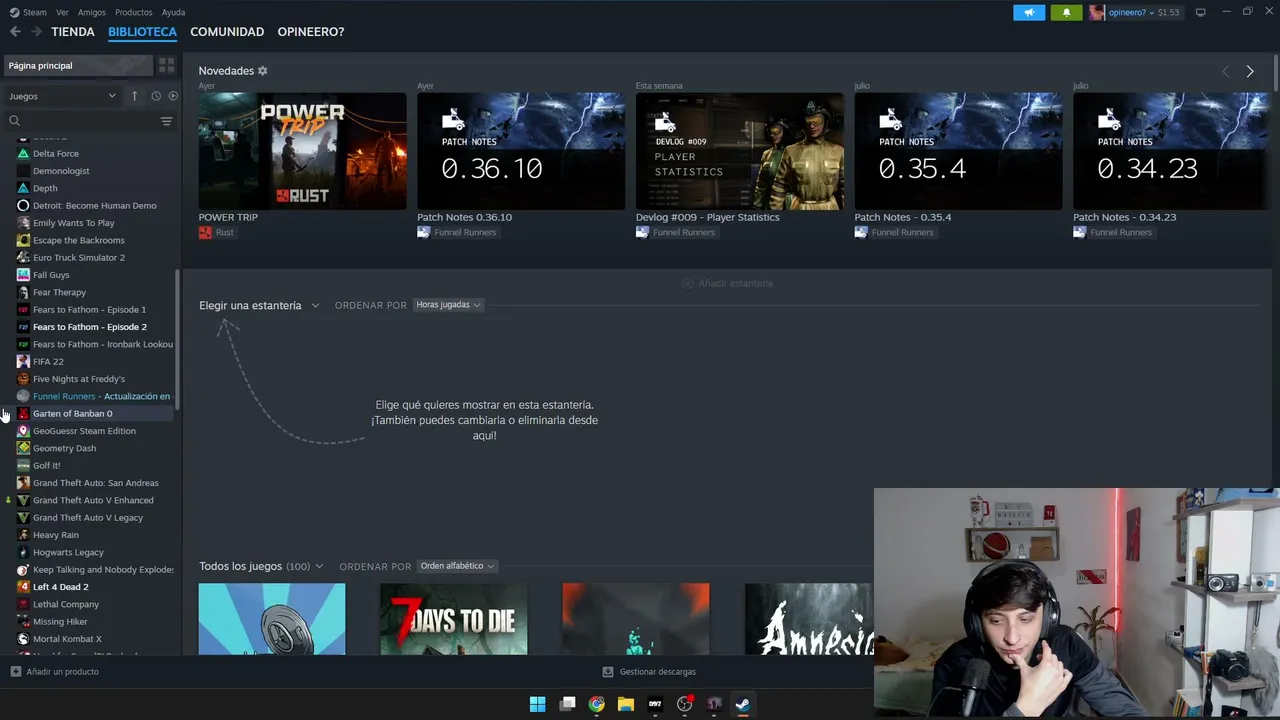Select Mortal Kombat X in the library list
Image resolution: width=1280 pixels, height=720 pixels.
[x=67, y=639]
